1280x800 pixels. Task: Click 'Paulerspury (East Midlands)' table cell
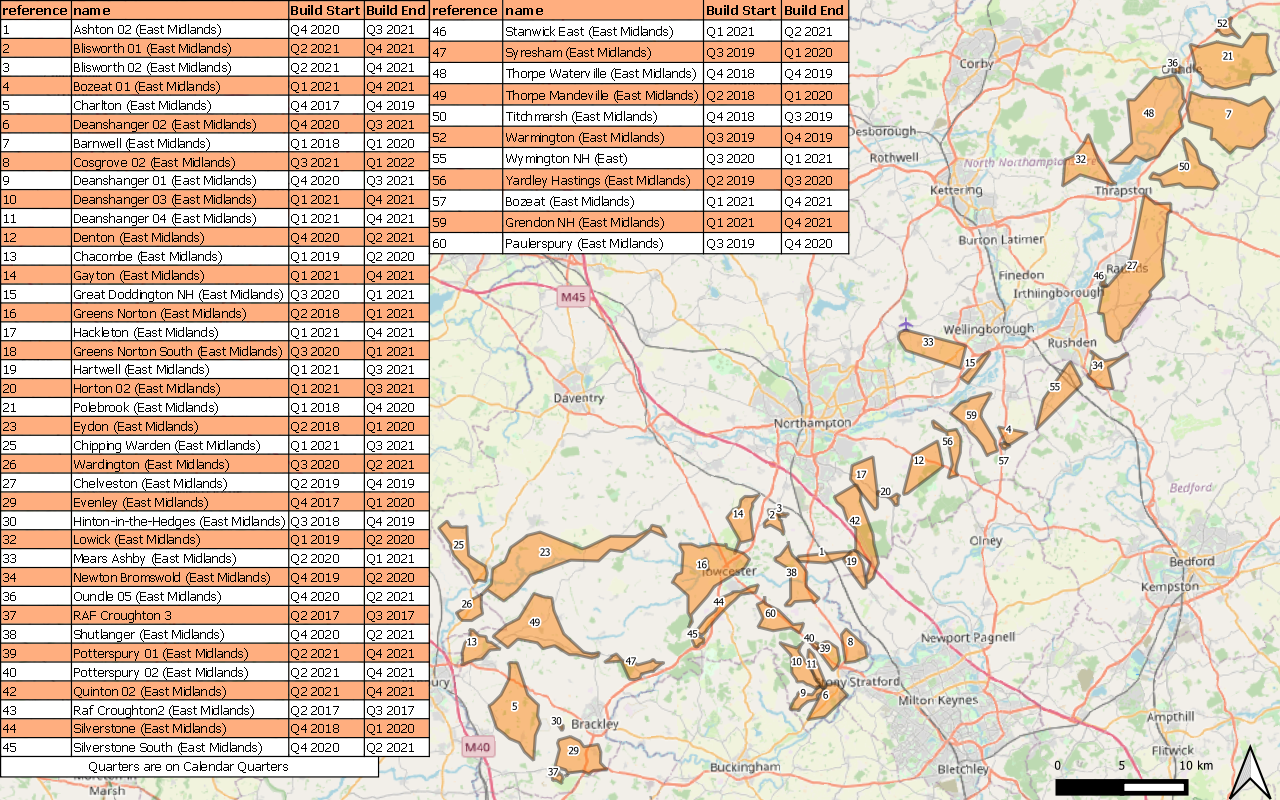(x=602, y=243)
